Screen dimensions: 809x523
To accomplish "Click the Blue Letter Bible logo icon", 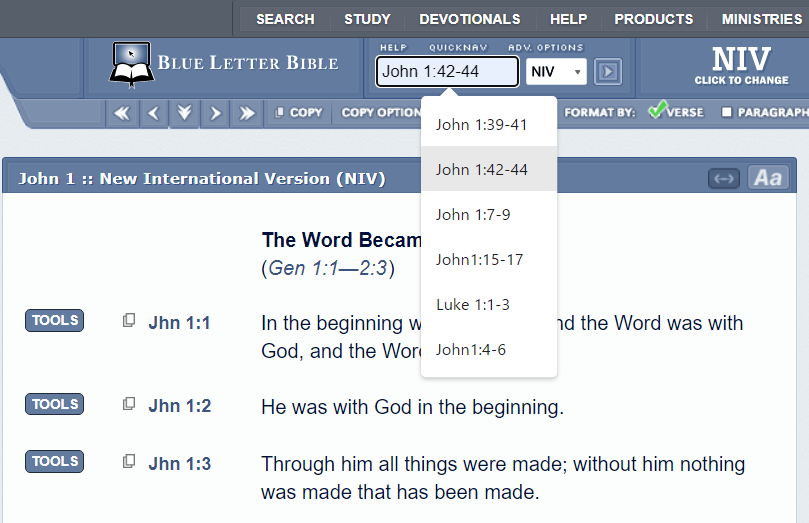I will coord(131,64).
